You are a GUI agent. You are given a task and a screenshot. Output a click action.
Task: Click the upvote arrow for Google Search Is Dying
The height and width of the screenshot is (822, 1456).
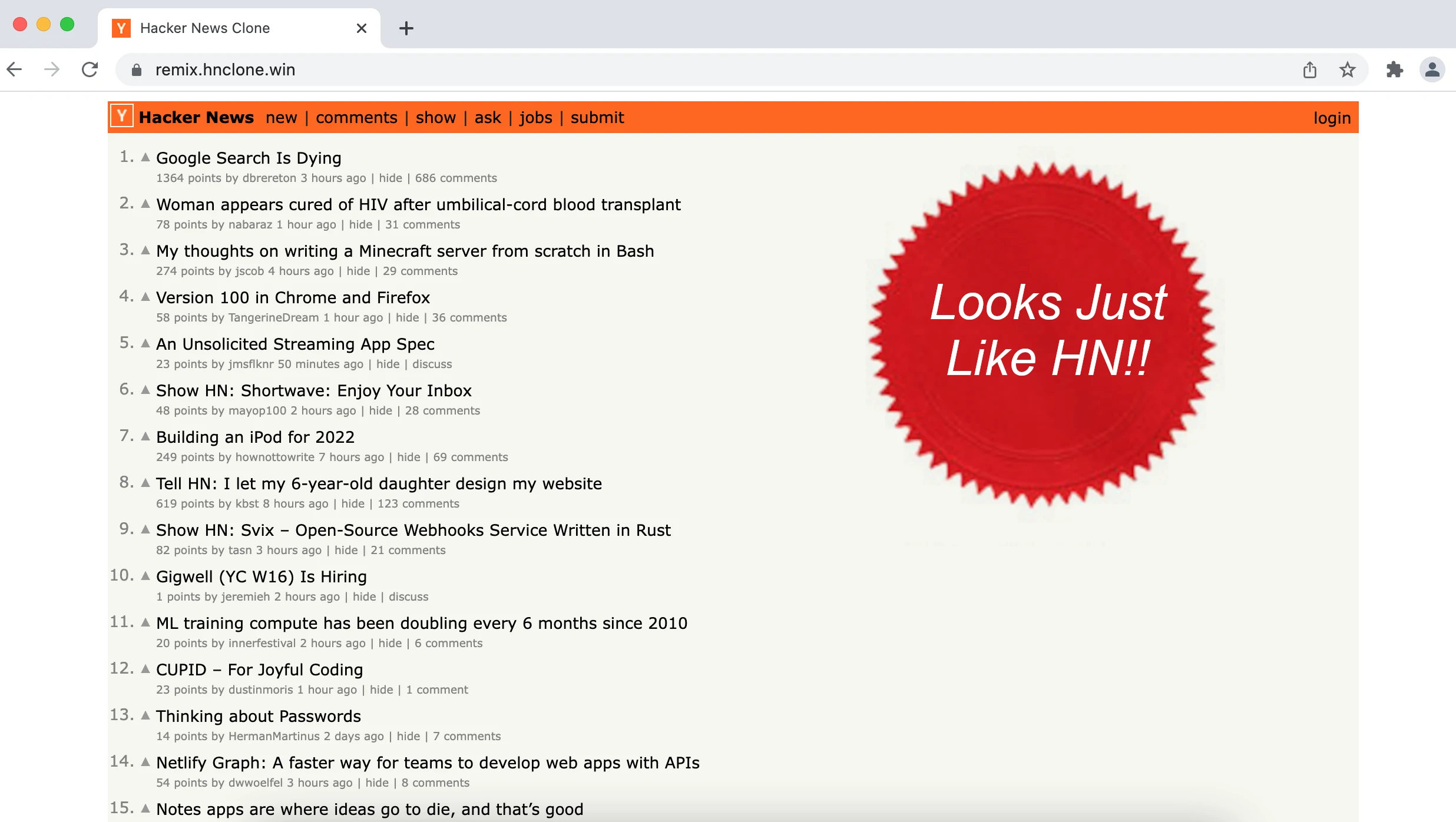tap(146, 158)
